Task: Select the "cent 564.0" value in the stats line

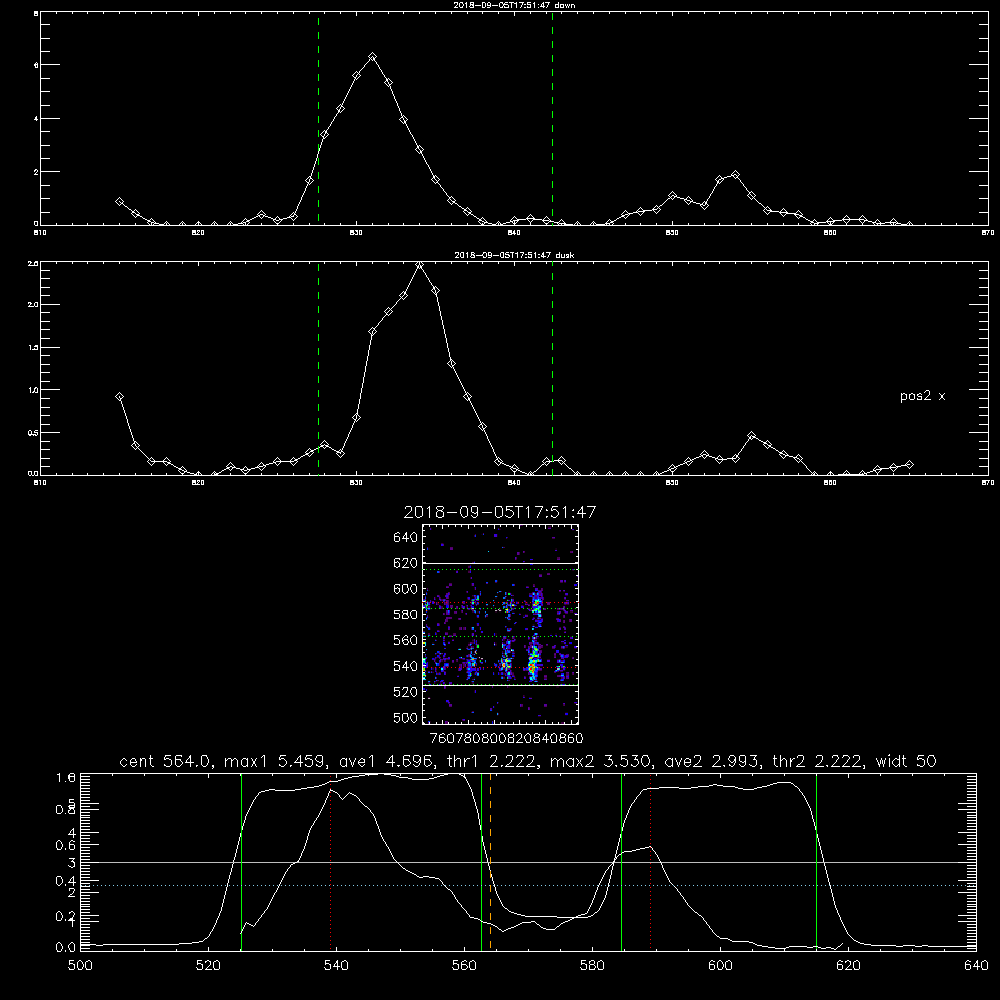Action: click(165, 761)
